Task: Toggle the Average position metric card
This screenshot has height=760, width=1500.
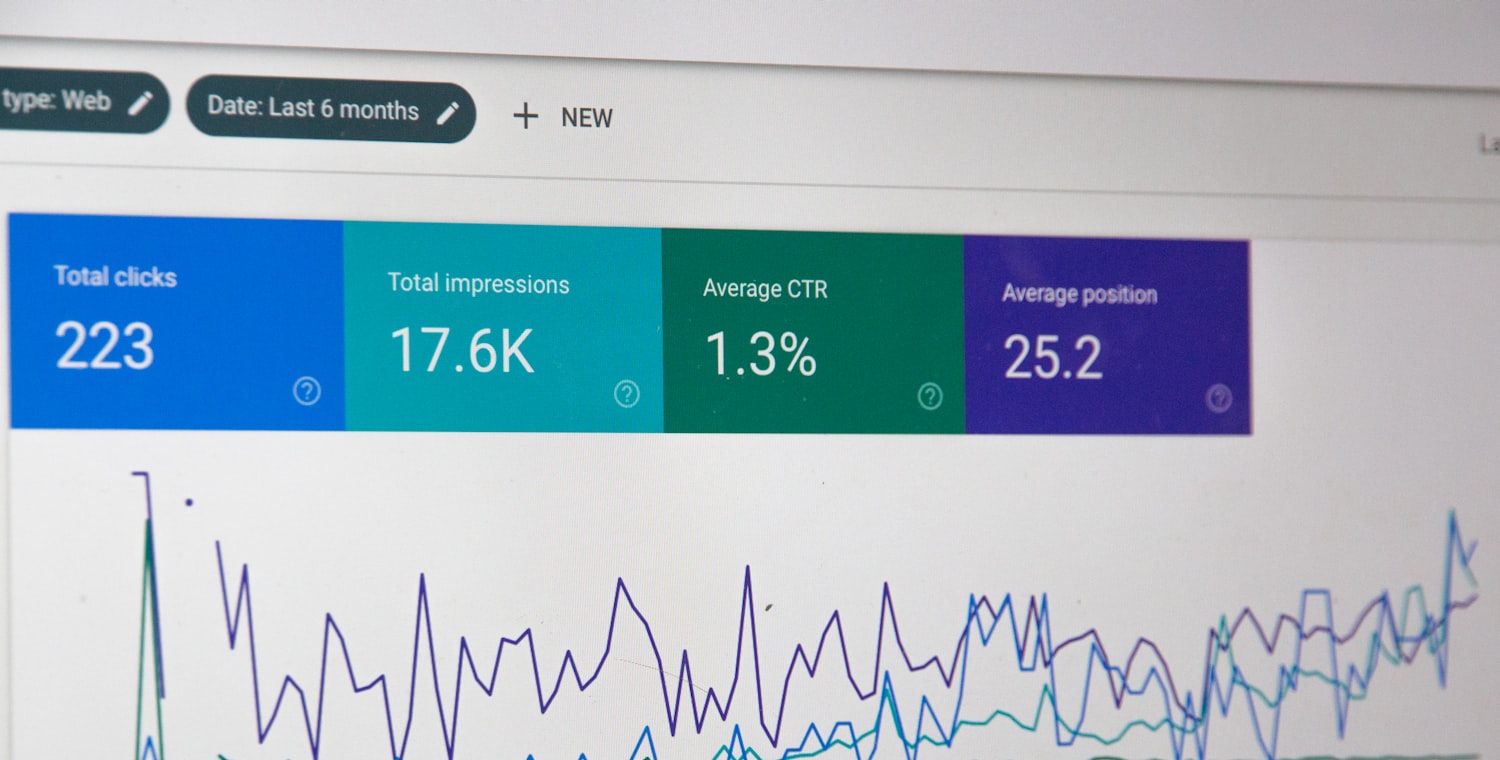Action: 1107,335
